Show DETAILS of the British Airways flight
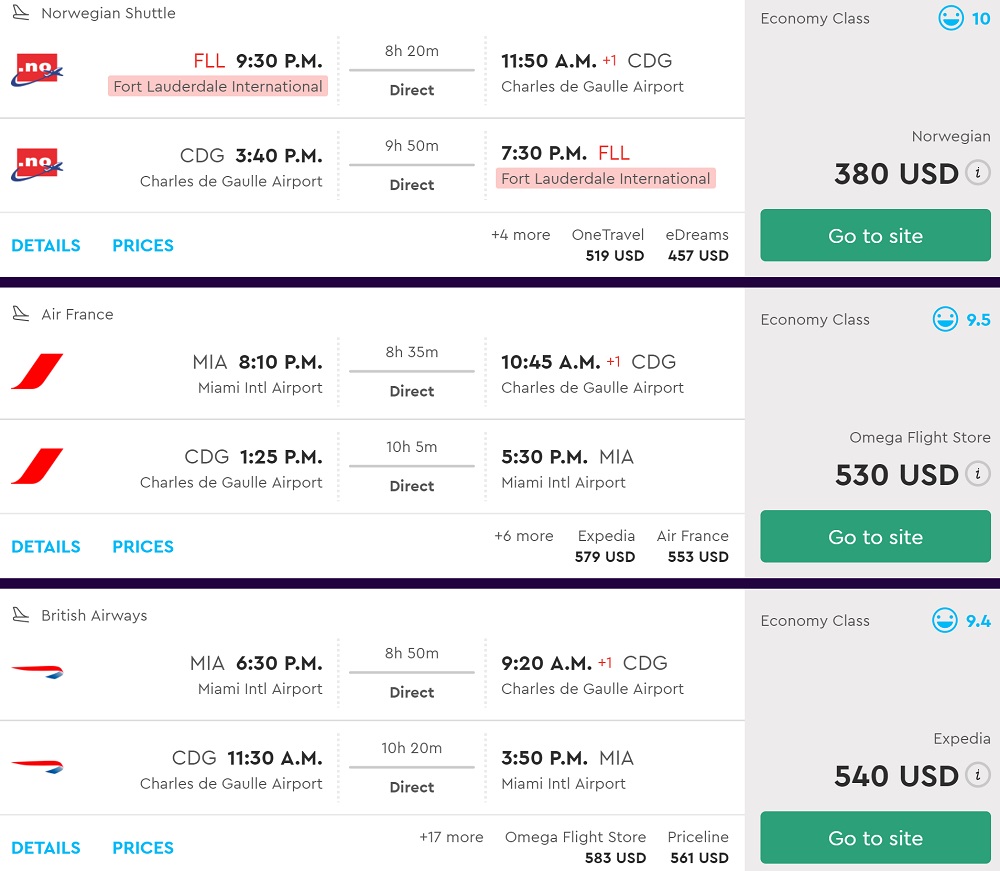 coord(46,848)
